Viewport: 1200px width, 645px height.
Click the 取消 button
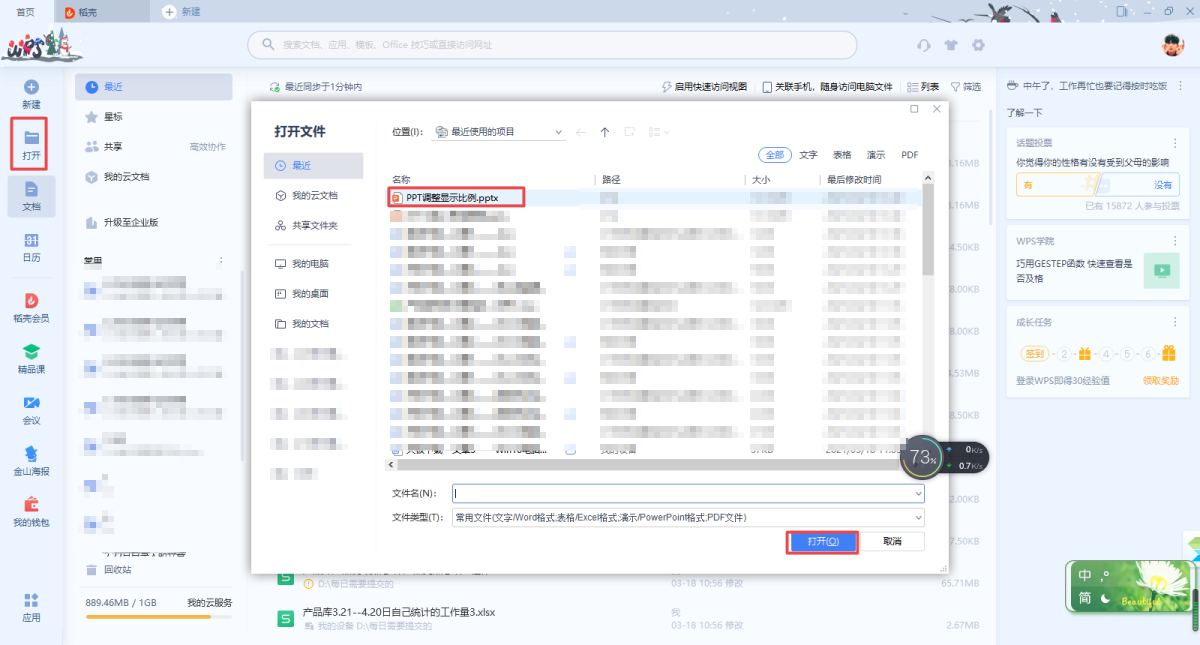[892, 541]
